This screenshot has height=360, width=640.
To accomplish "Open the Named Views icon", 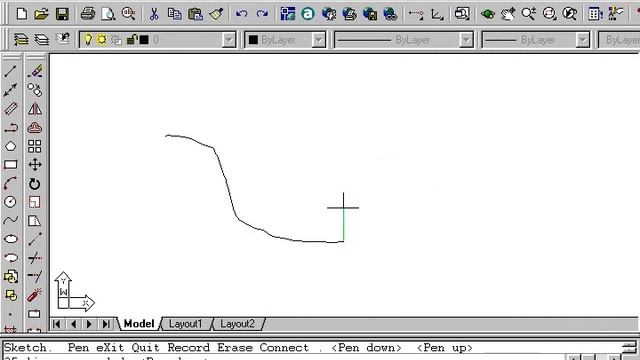I will tap(462, 14).
